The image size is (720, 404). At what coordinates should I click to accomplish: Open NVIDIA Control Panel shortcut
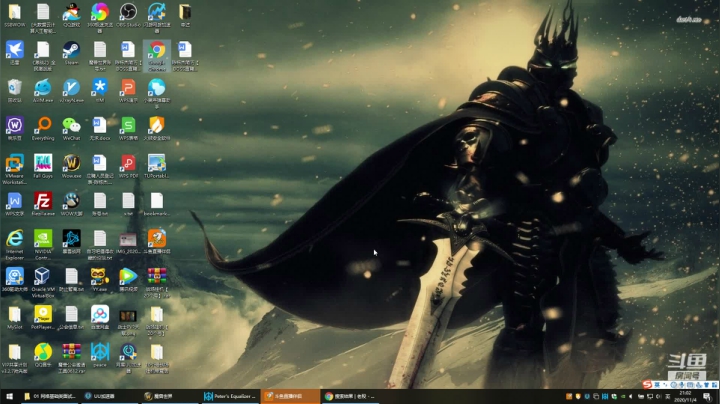[43, 245]
